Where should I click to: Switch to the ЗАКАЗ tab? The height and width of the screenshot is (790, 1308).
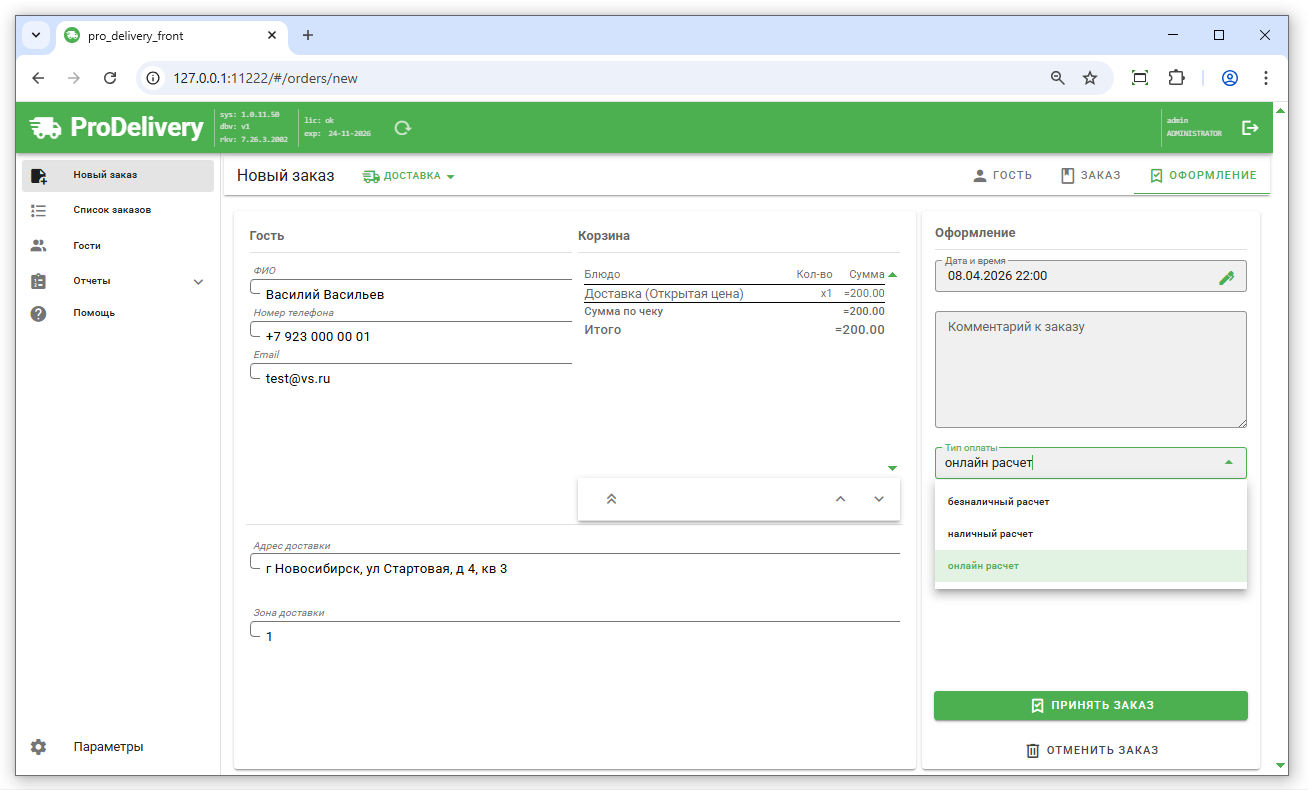(x=1090, y=175)
